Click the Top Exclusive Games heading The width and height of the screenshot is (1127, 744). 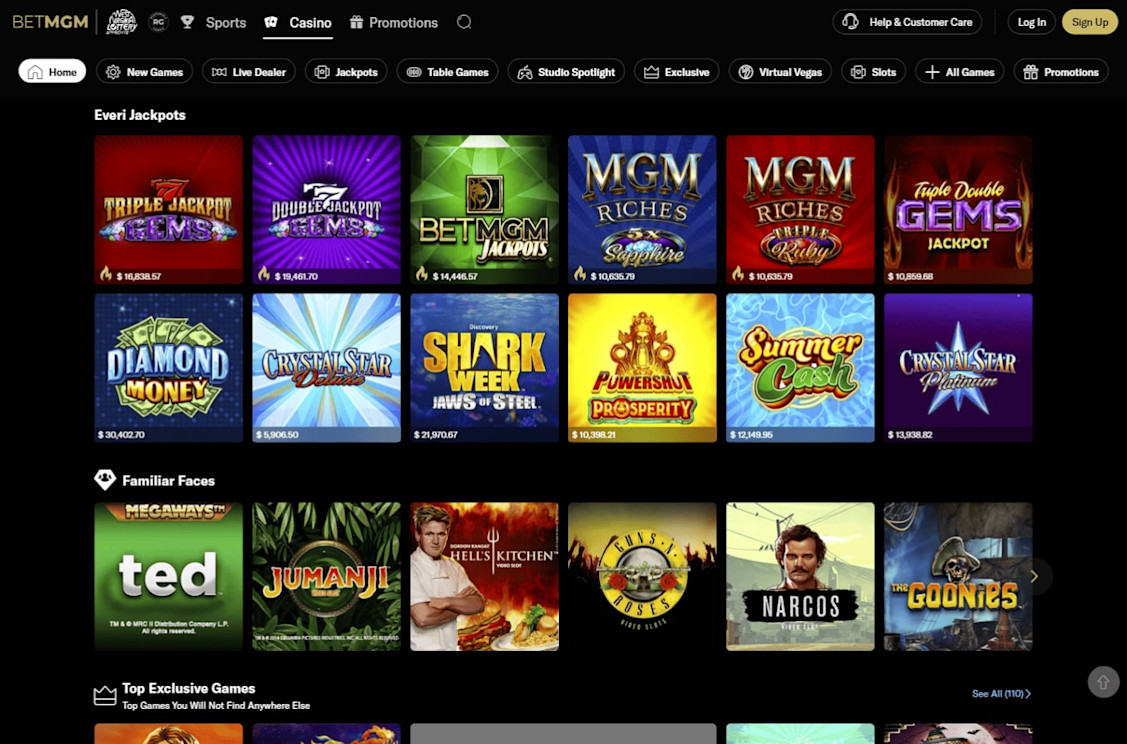[x=189, y=688]
